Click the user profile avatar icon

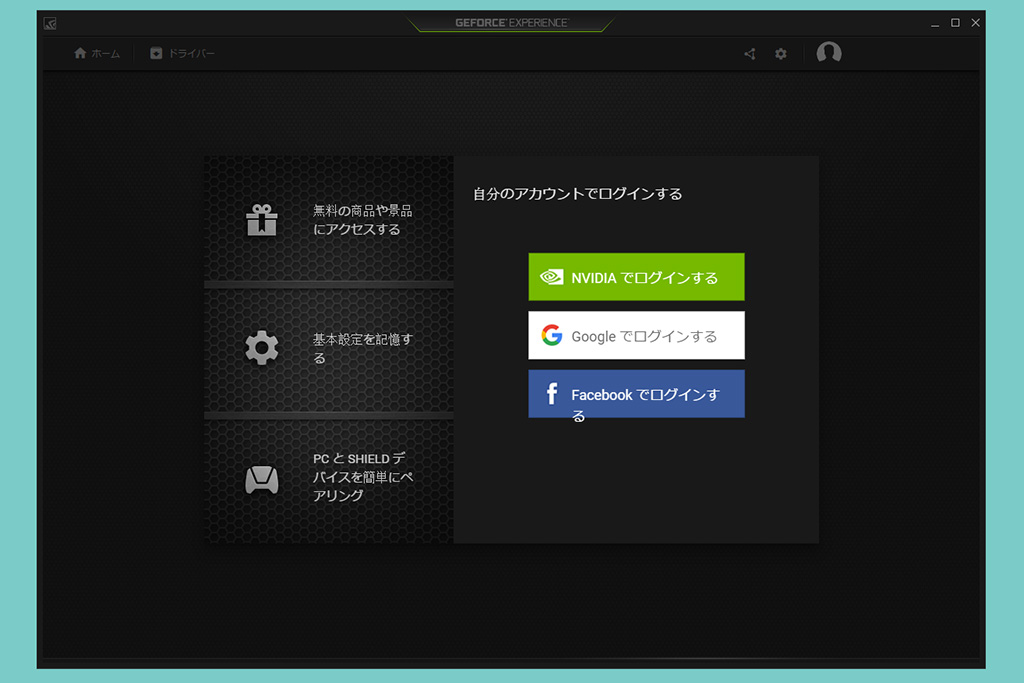pyautogui.click(x=829, y=53)
